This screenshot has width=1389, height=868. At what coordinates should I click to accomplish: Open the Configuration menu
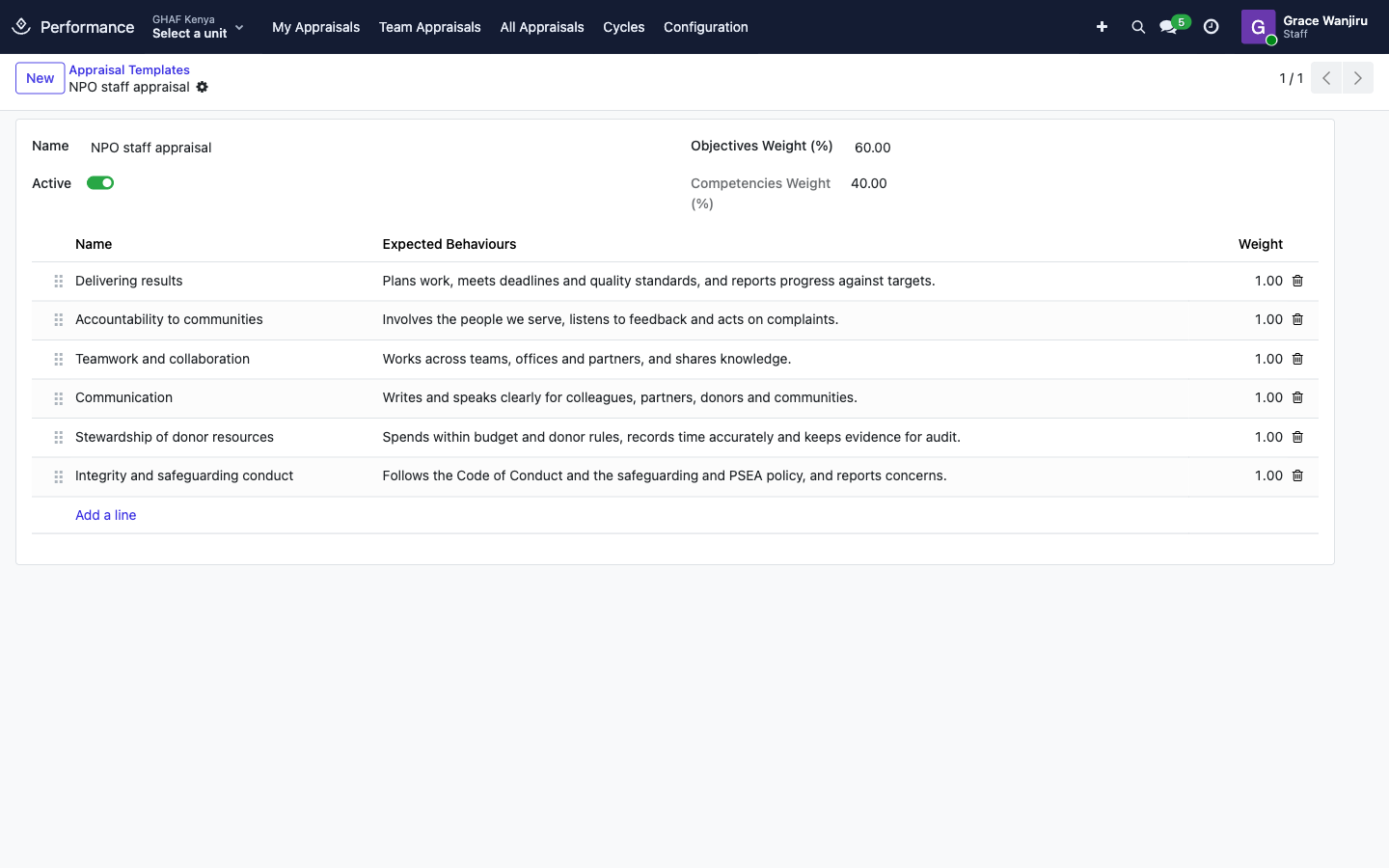click(x=706, y=27)
